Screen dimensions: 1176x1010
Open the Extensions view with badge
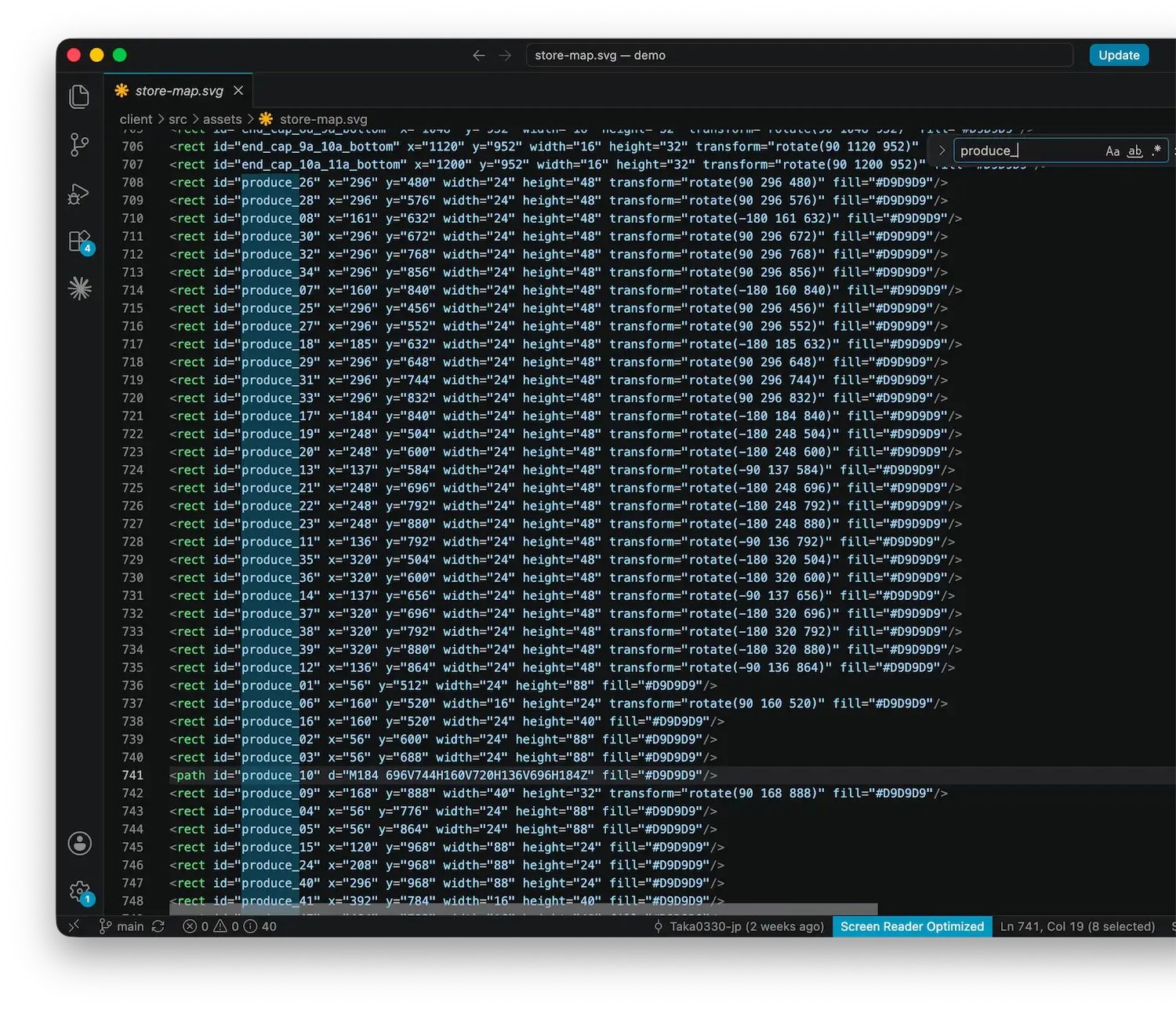click(x=80, y=242)
